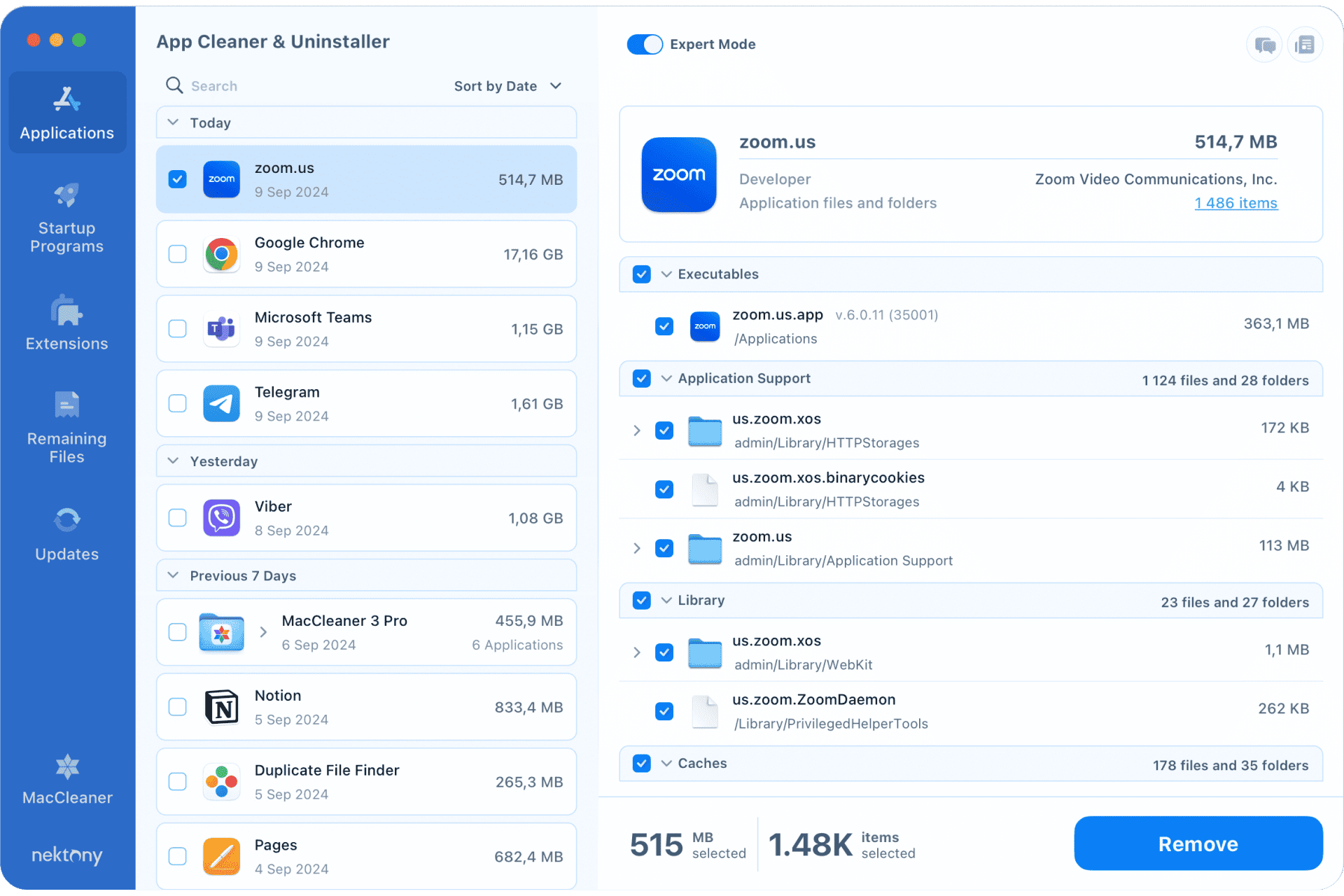Open the Remaining Files section
Image resolution: width=1344 pixels, height=896 pixels.
coord(67,428)
